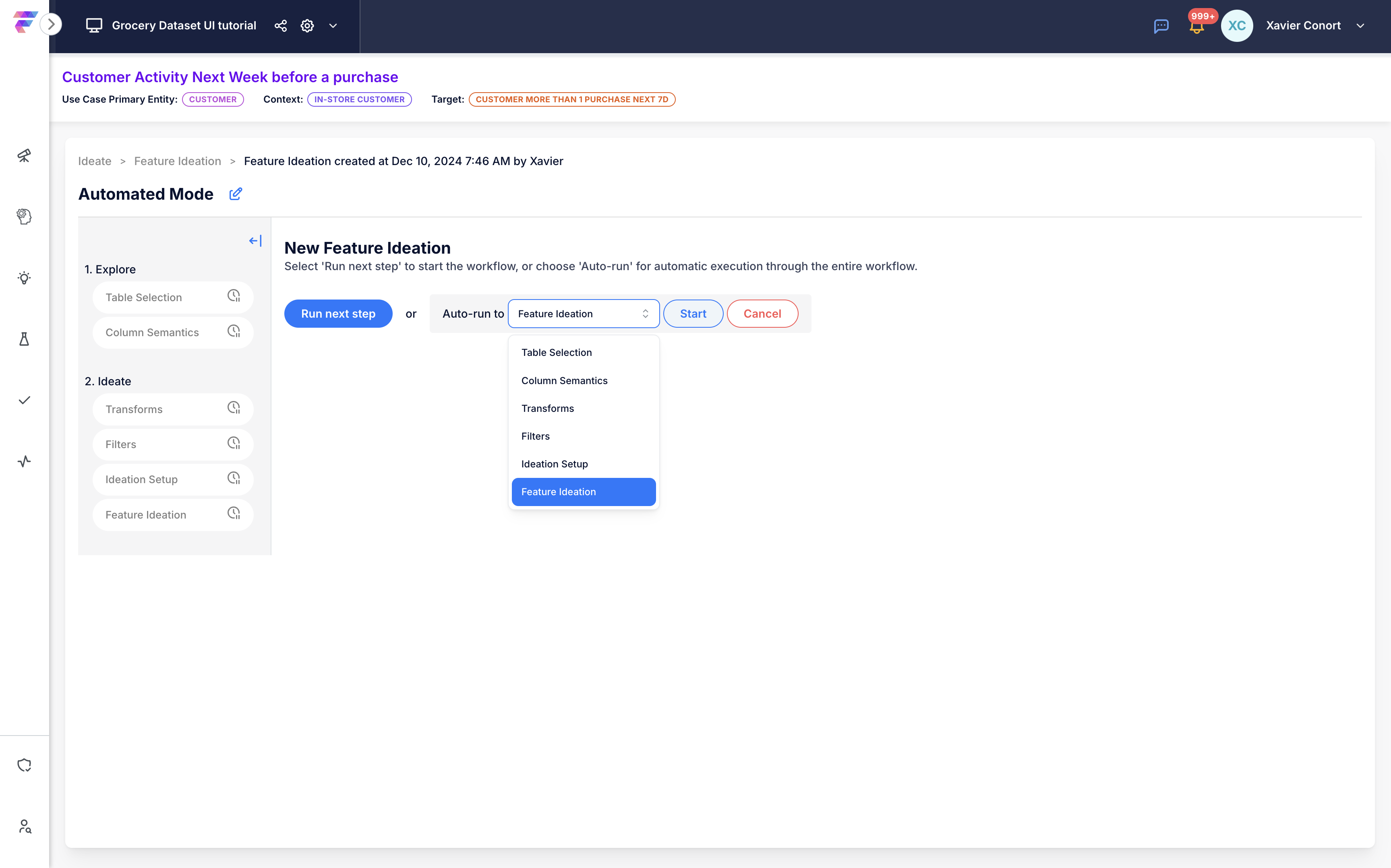Image resolution: width=1391 pixels, height=868 pixels.
Task: Click the notification bell with 999+ badge
Action: tap(1196, 27)
